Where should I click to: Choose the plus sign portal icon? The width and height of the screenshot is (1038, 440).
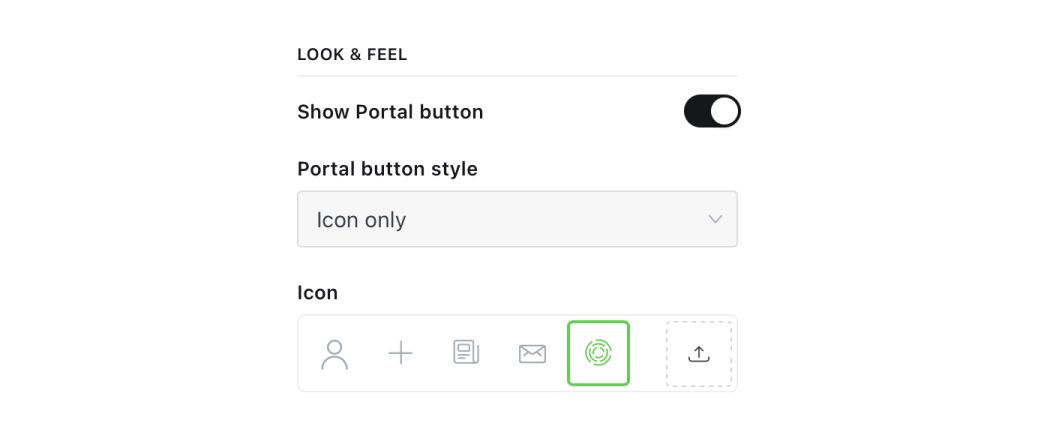400,353
